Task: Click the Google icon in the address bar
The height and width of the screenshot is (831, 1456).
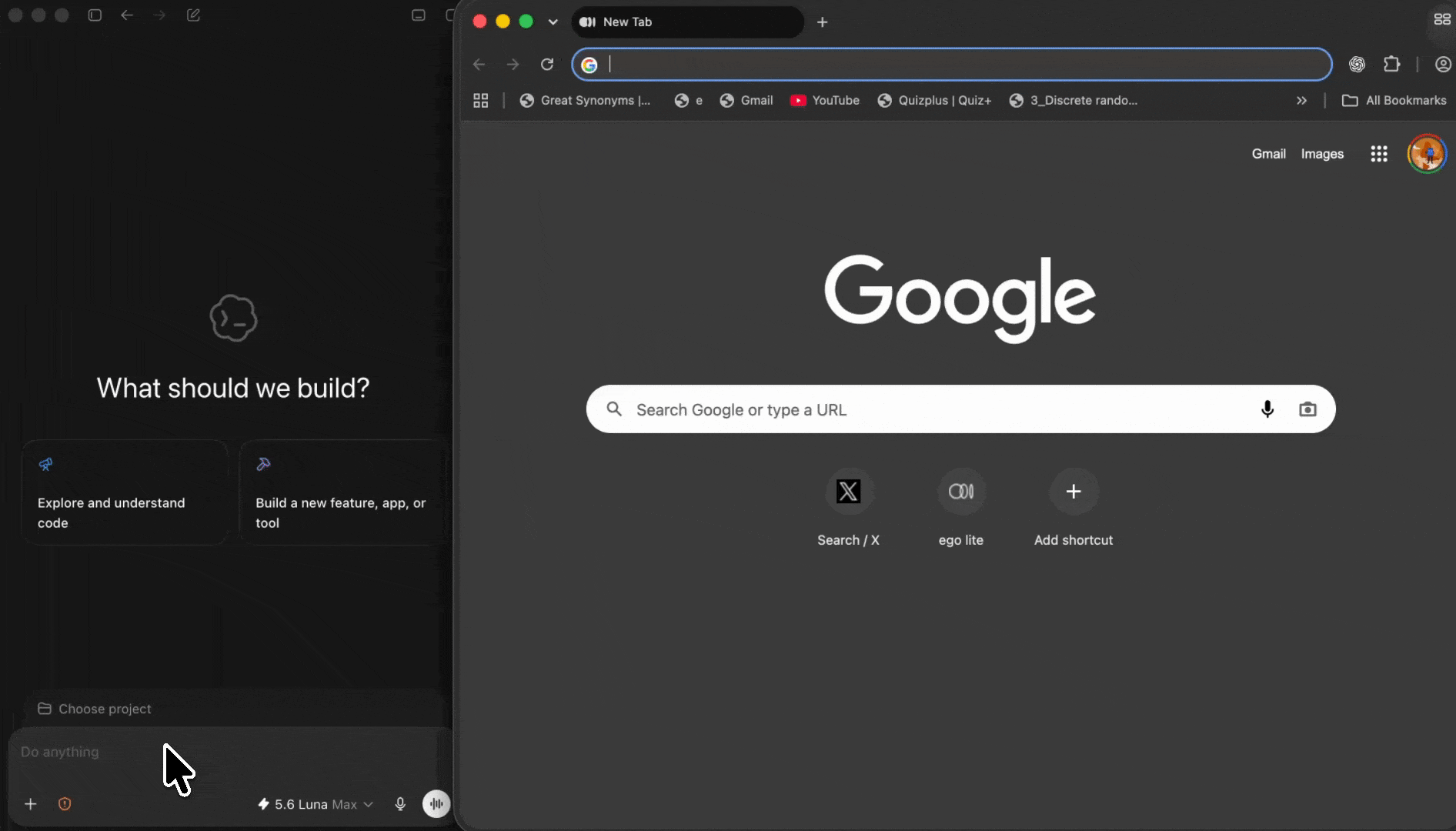Action: click(x=589, y=65)
